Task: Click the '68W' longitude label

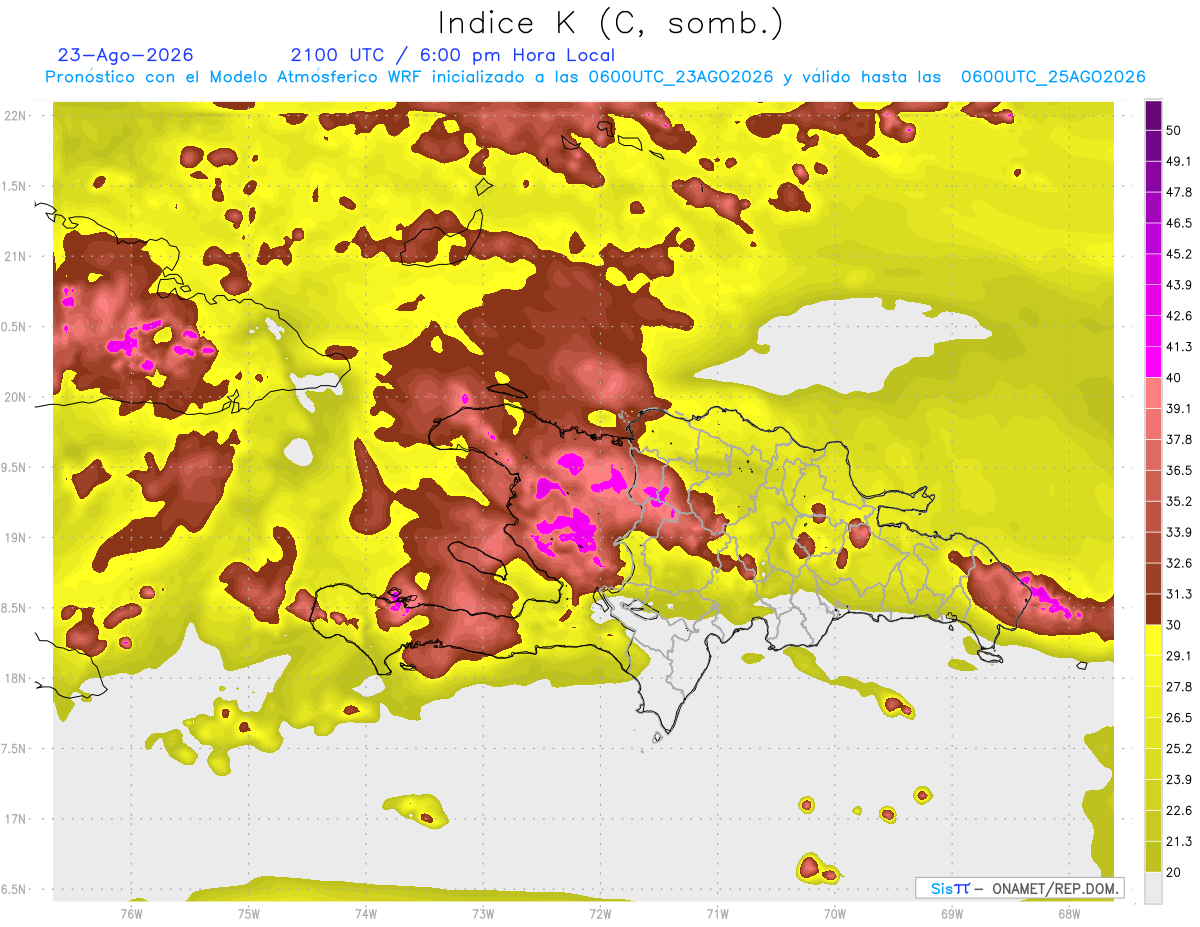Action: click(x=1068, y=913)
